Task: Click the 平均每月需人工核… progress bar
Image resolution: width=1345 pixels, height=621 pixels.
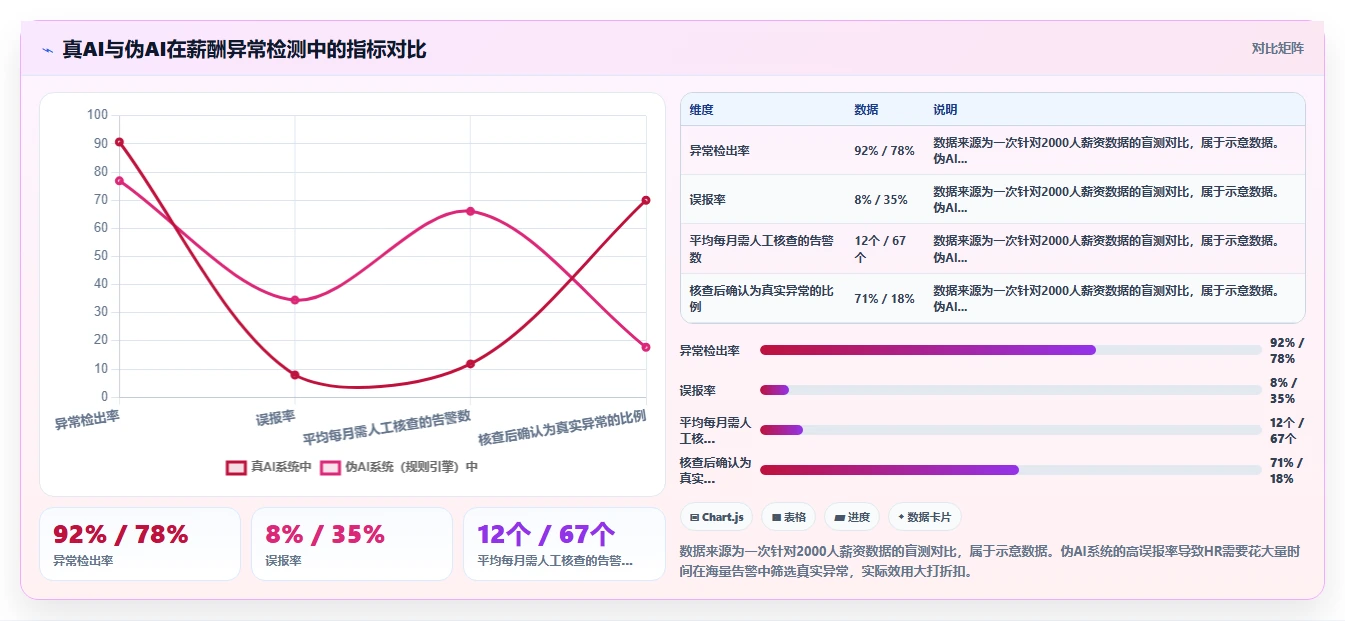Action: (1010, 430)
